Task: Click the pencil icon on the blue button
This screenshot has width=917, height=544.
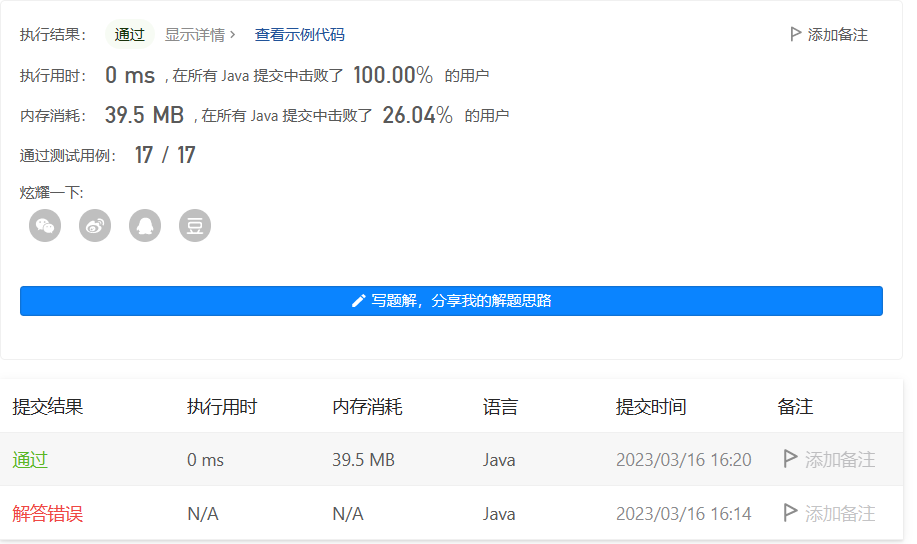Action: click(x=358, y=301)
